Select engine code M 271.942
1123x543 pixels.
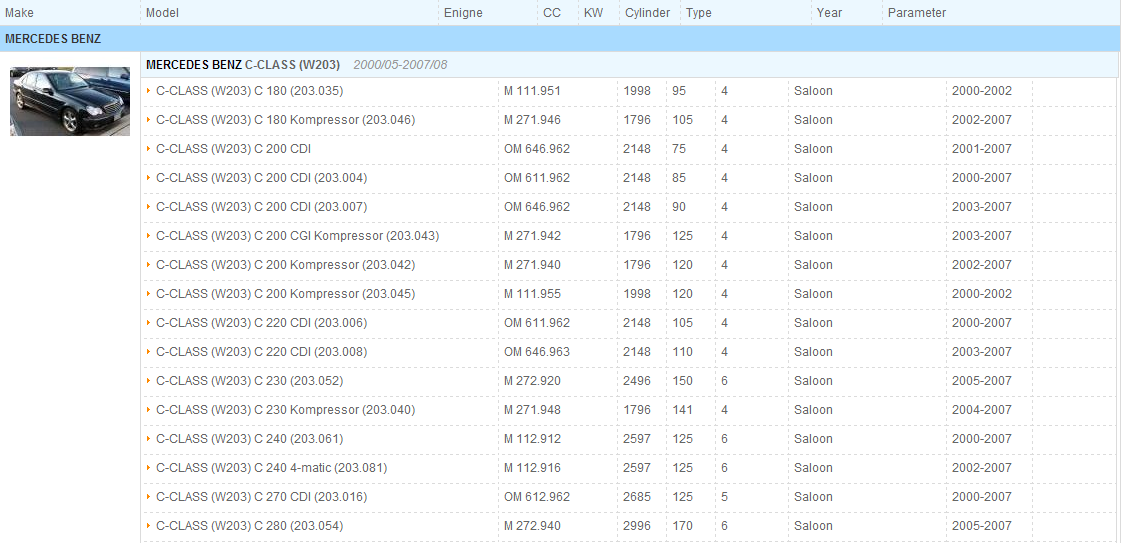[532, 236]
